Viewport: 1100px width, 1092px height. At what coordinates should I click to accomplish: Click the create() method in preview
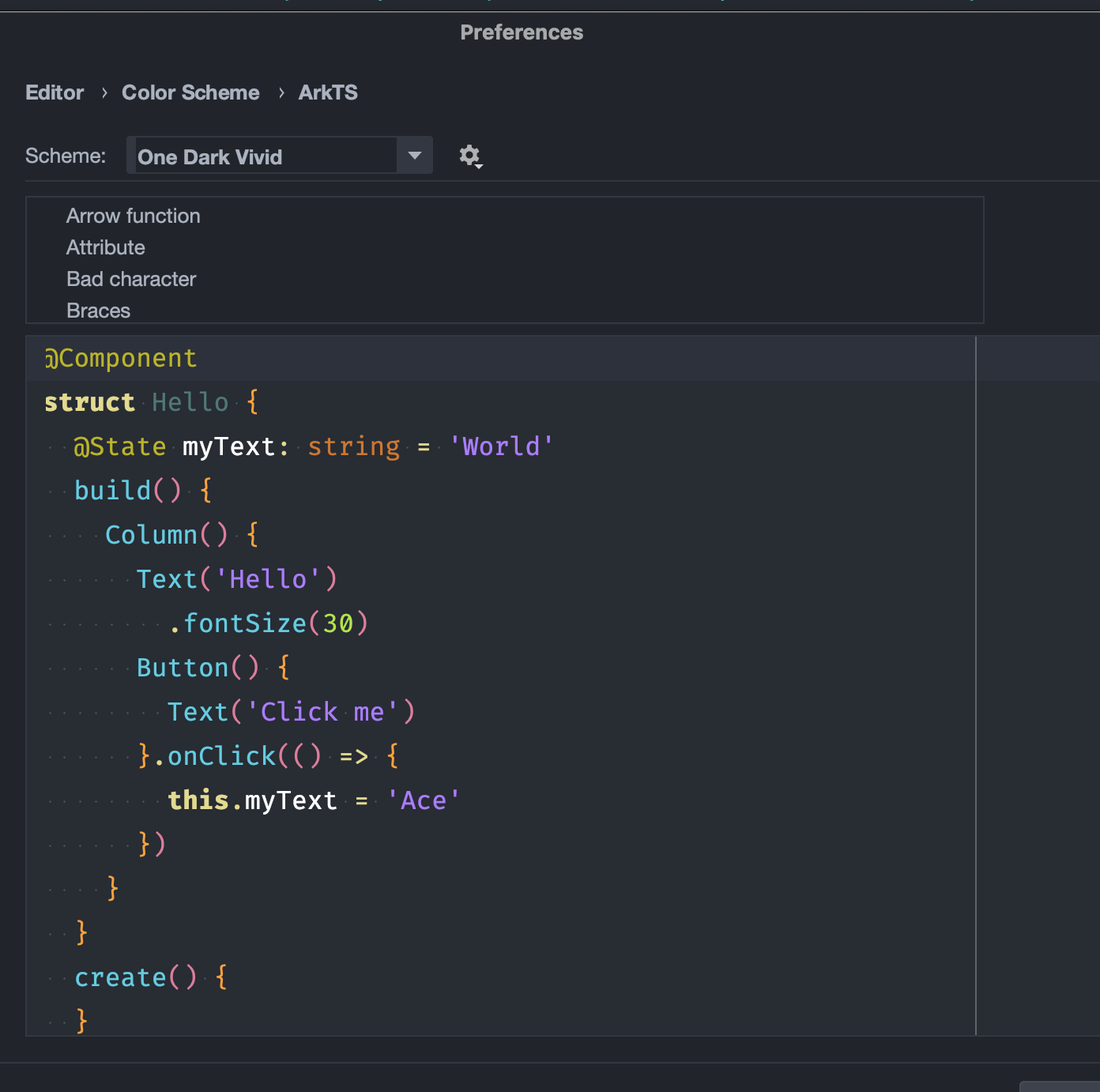point(136,977)
